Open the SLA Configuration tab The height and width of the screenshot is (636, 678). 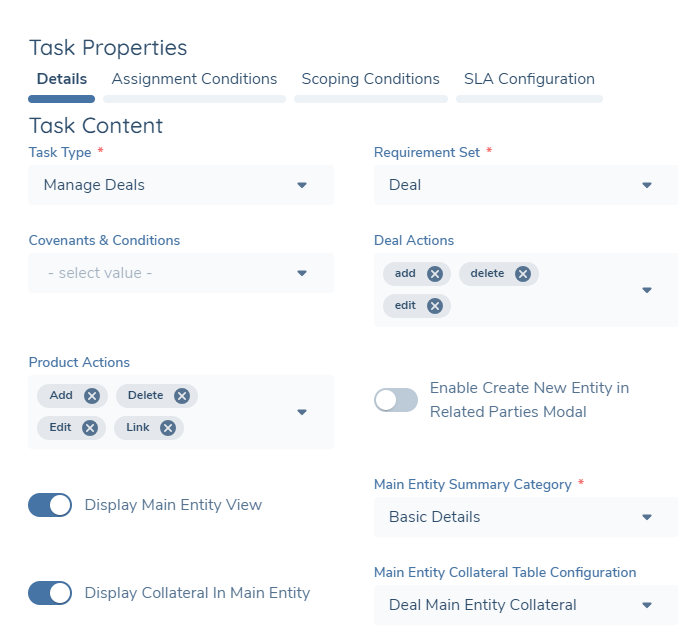click(529, 79)
